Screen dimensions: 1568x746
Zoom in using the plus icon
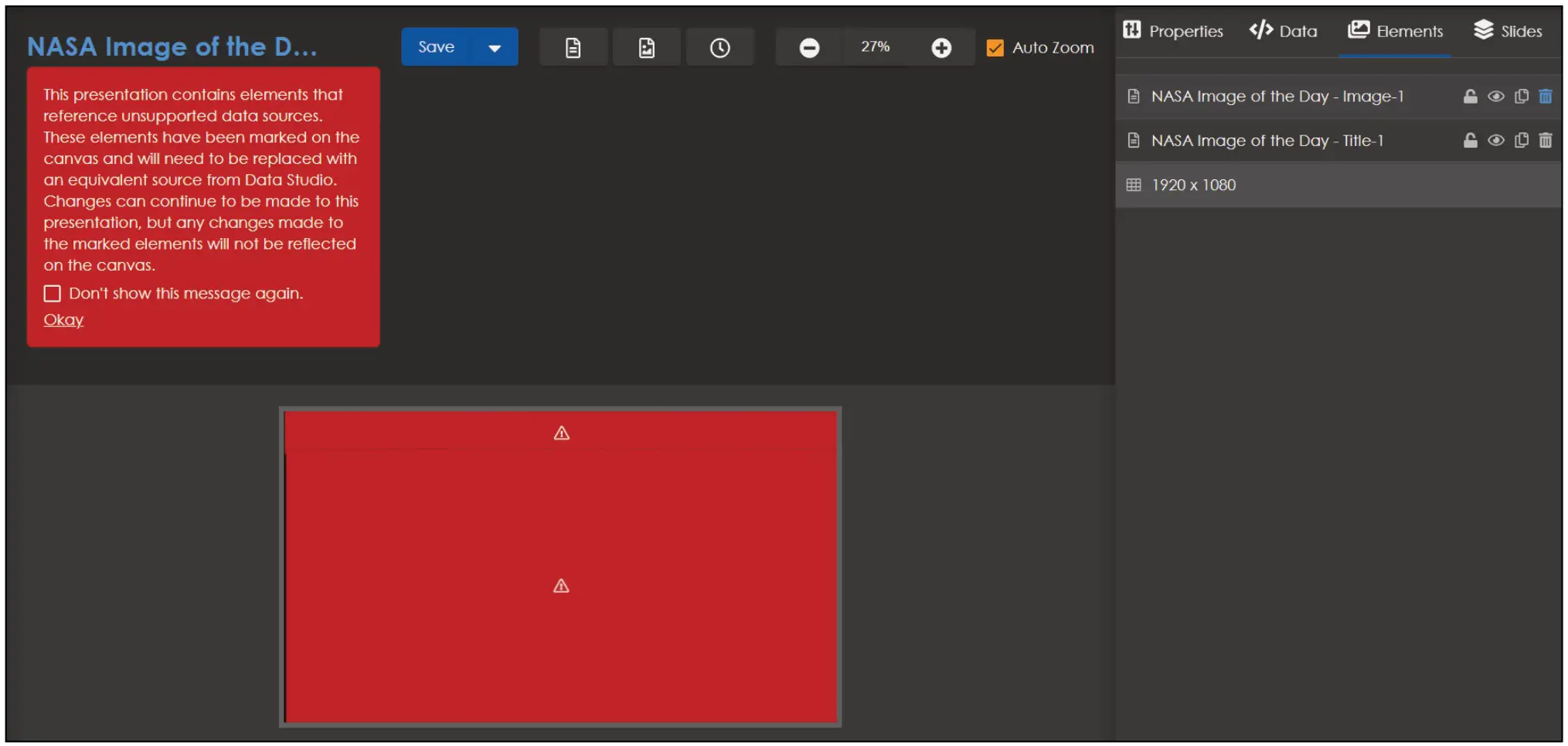[941, 47]
